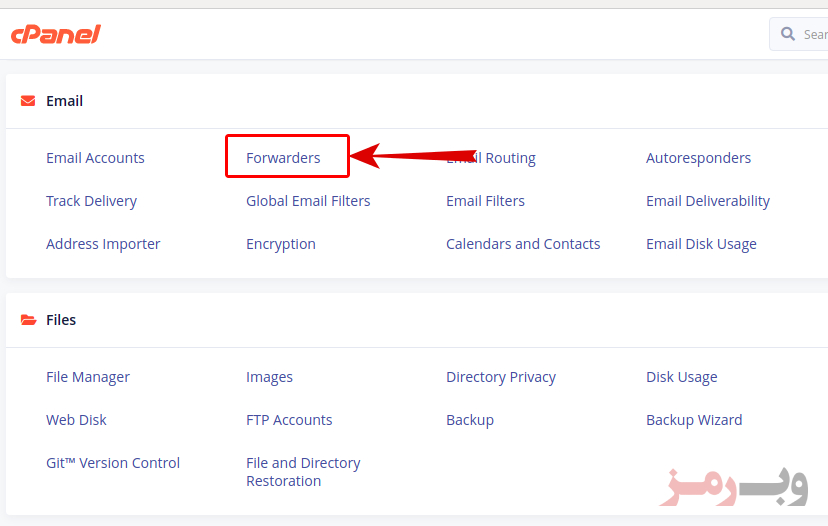Click the Files section folder icon
828x526 pixels.
pyautogui.click(x=28, y=320)
